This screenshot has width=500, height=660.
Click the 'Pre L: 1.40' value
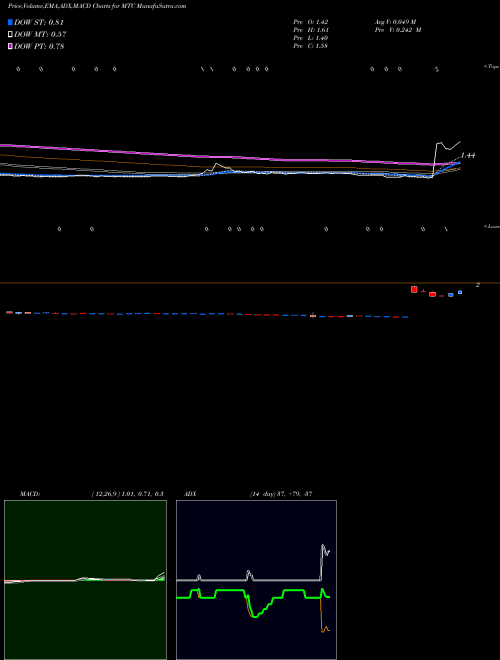(x=311, y=38)
